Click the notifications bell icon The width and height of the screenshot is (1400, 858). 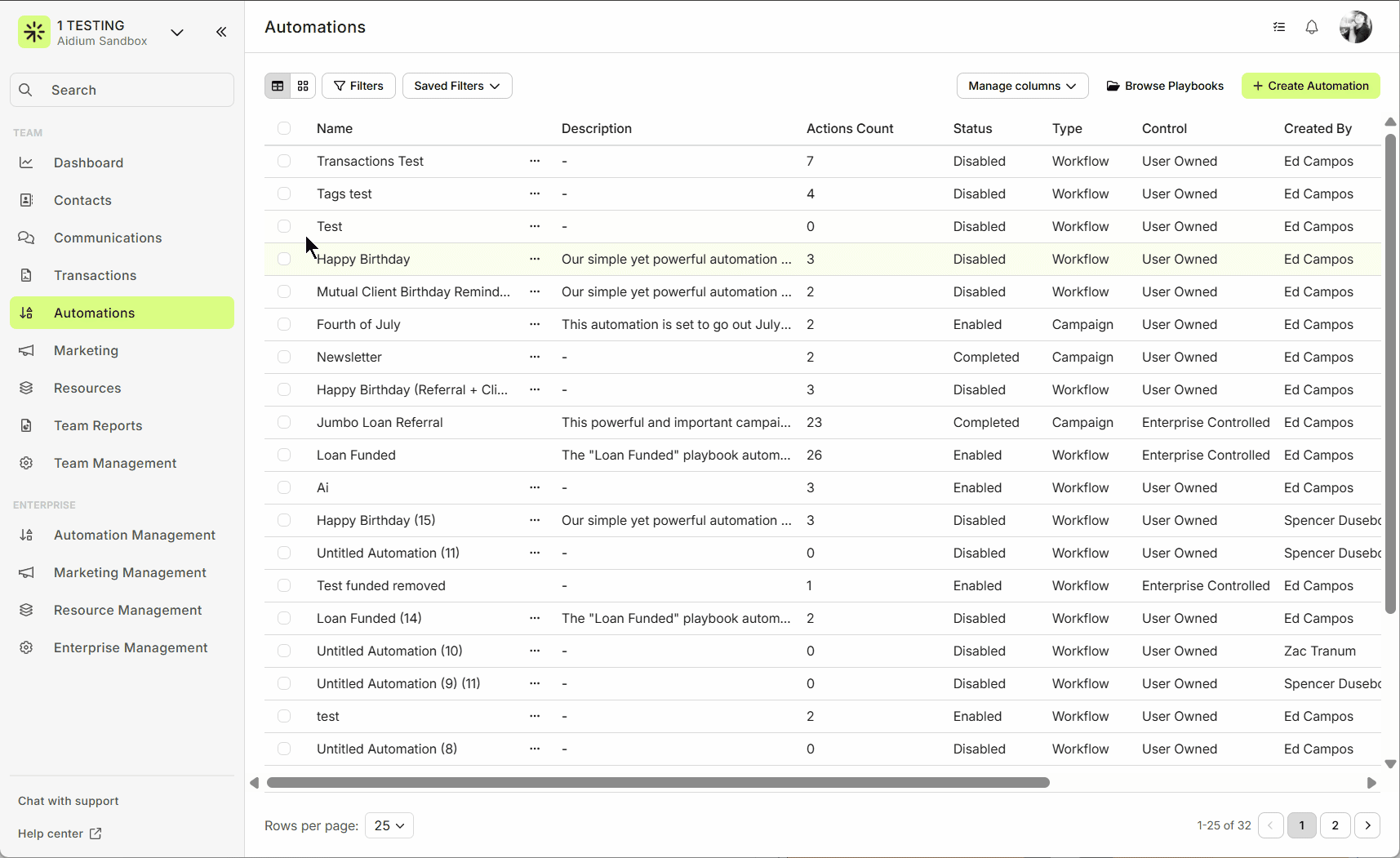point(1311,27)
